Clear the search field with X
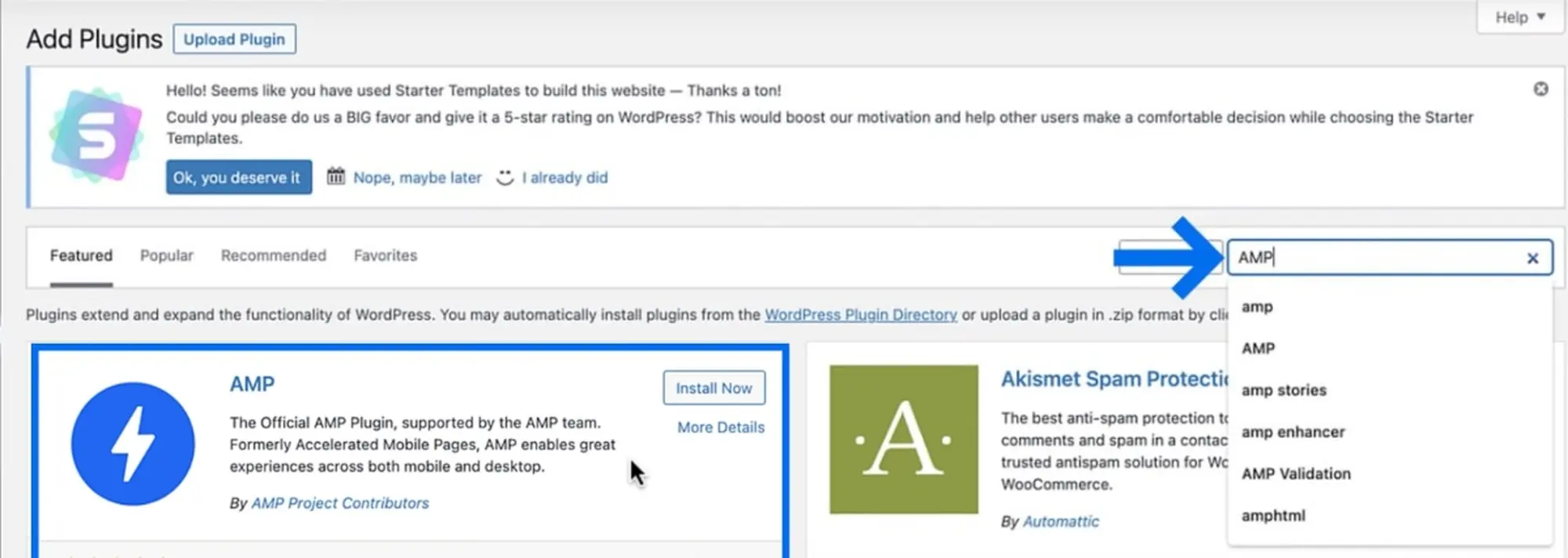Viewport: 1568px width, 558px height. click(1533, 259)
